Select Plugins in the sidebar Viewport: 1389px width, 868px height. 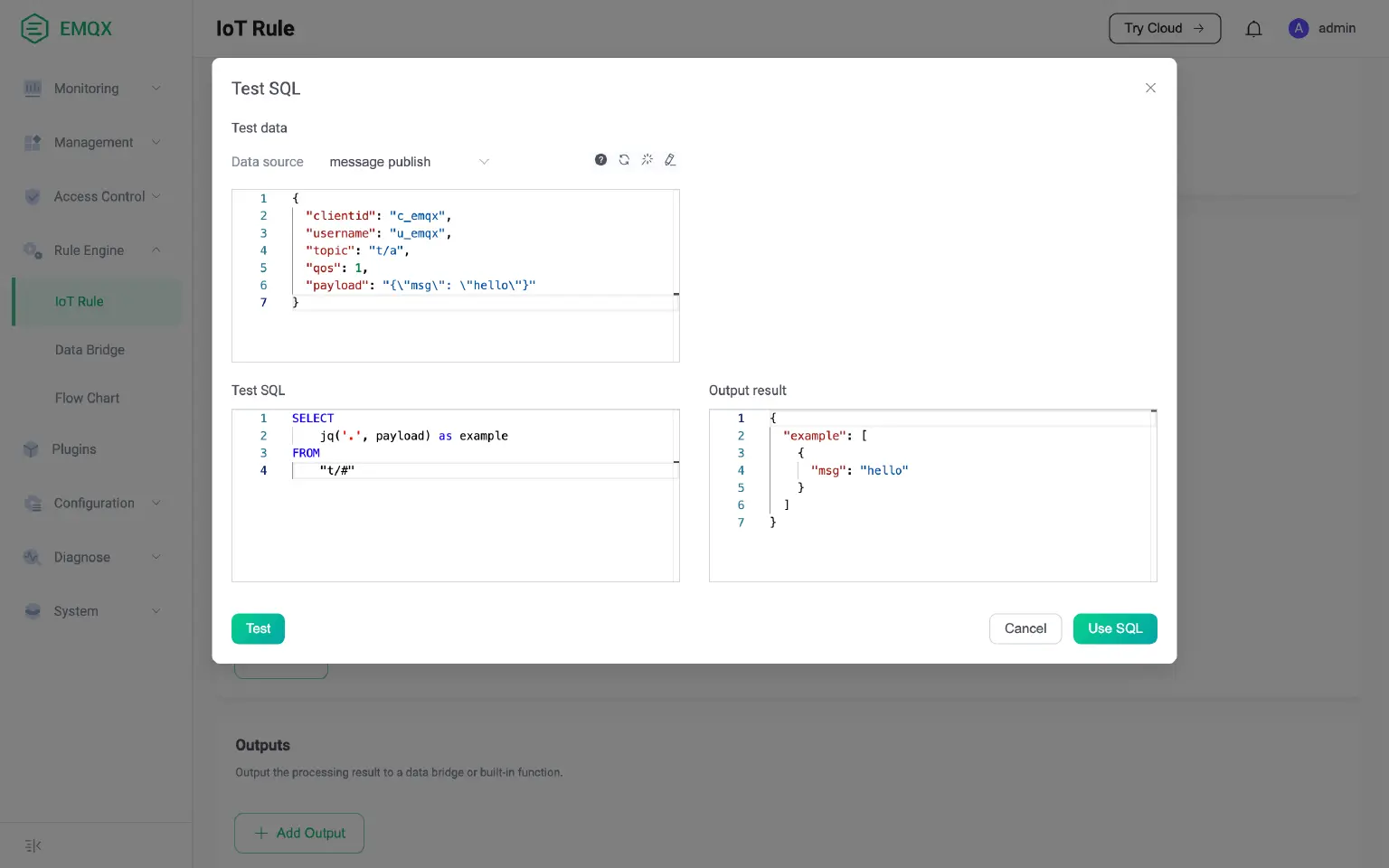point(74,449)
